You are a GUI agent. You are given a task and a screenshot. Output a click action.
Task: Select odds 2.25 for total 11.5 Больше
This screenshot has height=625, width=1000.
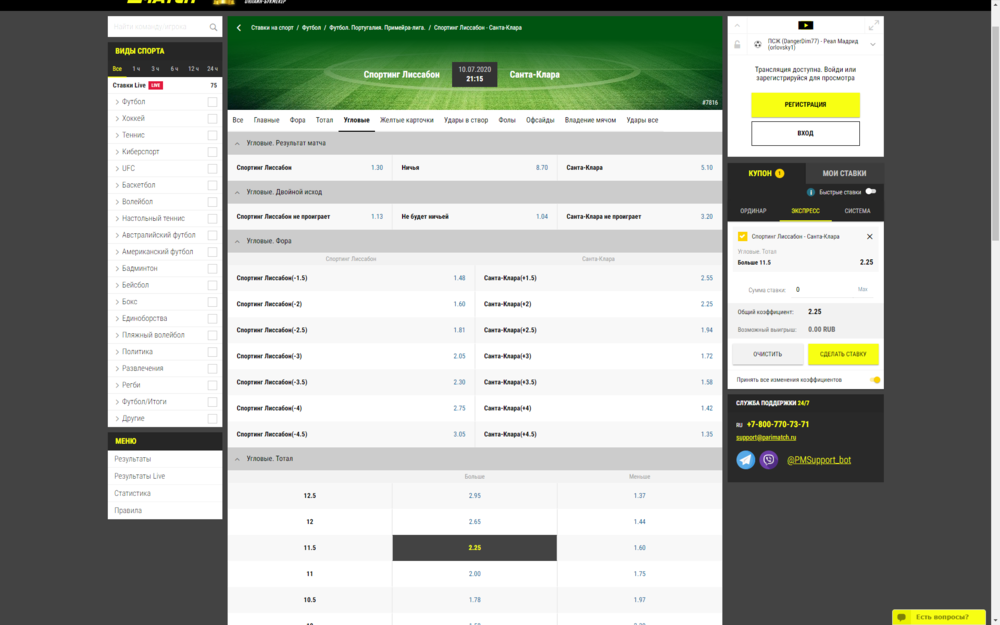(x=474, y=548)
